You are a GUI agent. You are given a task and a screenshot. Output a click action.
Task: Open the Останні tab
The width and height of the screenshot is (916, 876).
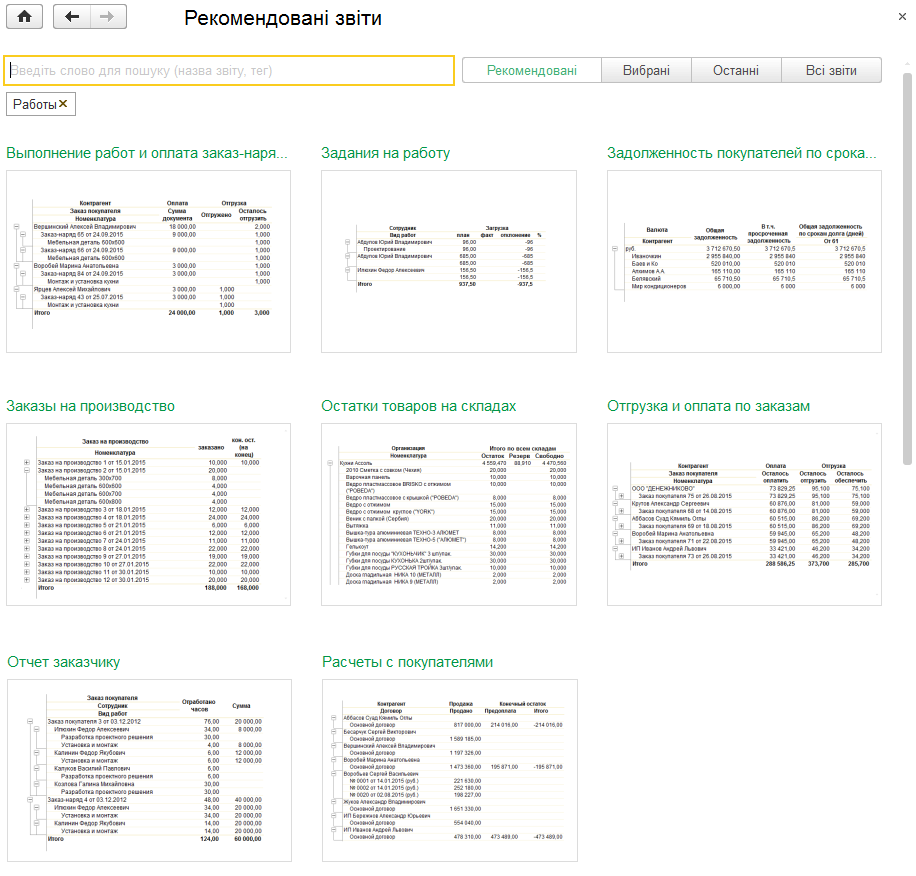click(736, 71)
